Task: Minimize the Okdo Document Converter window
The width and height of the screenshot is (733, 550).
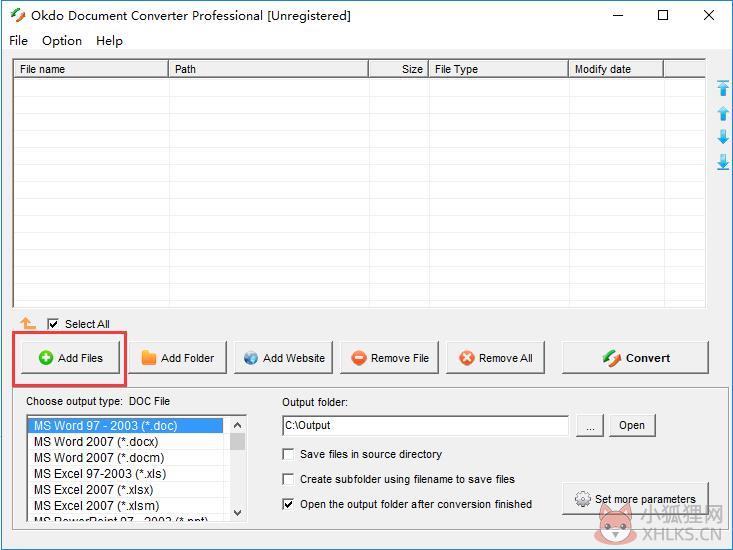Action: click(x=618, y=15)
